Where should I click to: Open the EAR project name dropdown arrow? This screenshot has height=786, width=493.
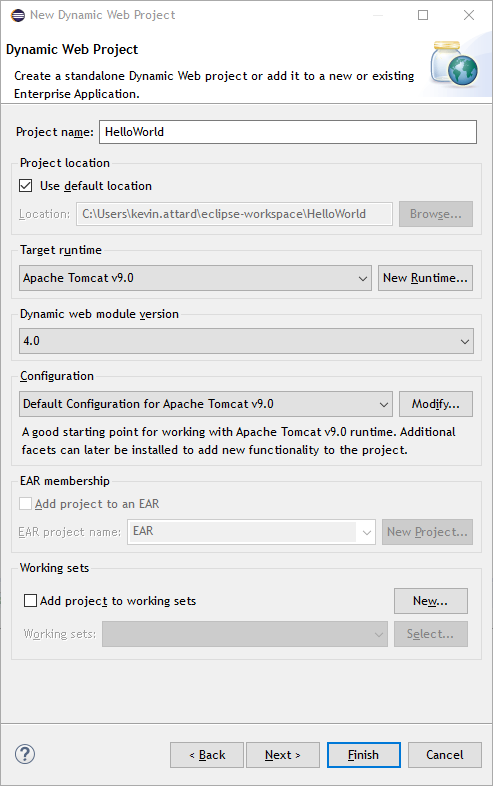[367, 532]
